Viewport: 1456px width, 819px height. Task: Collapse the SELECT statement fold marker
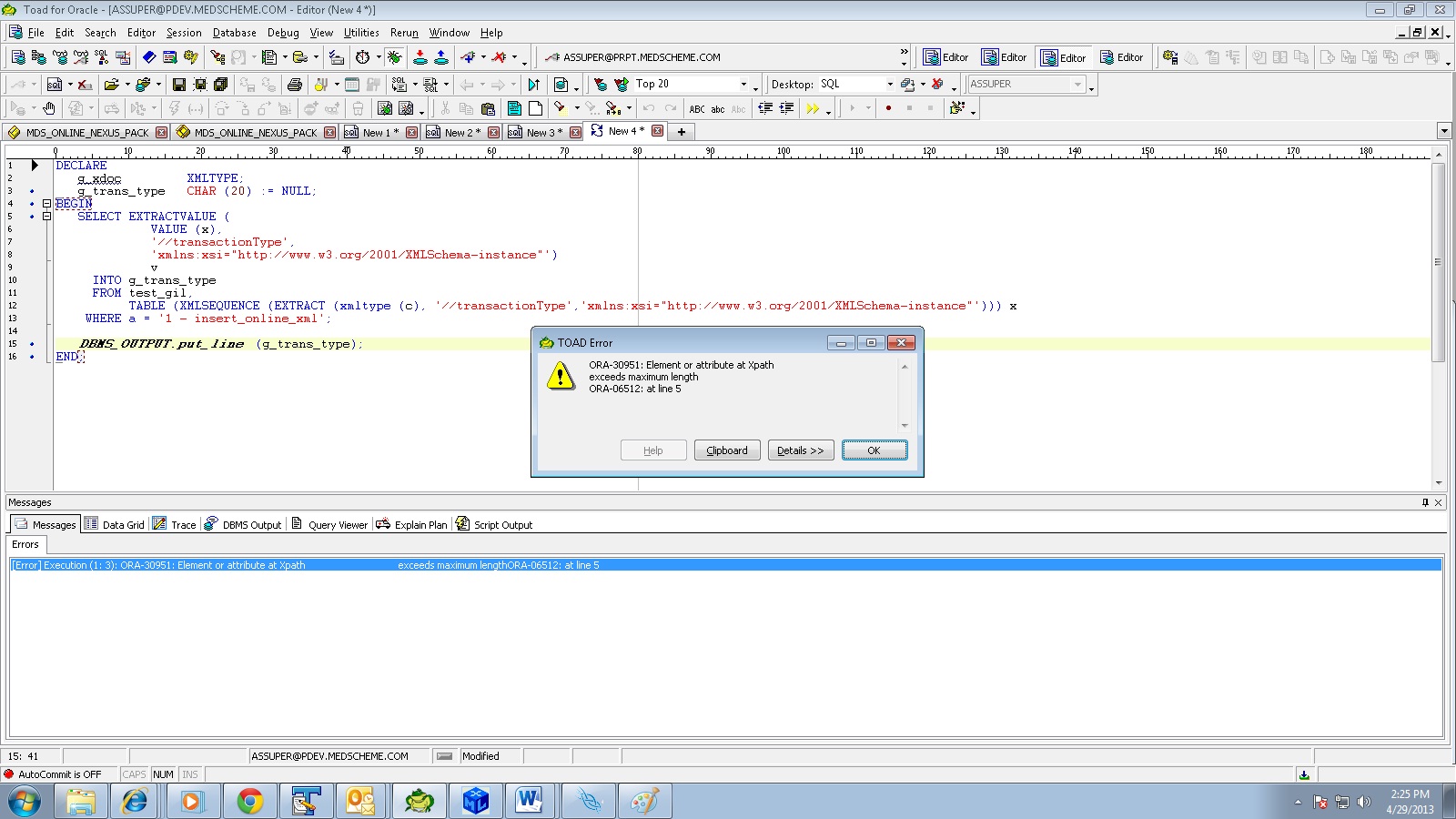pyautogui.click(x=46, y=217)
